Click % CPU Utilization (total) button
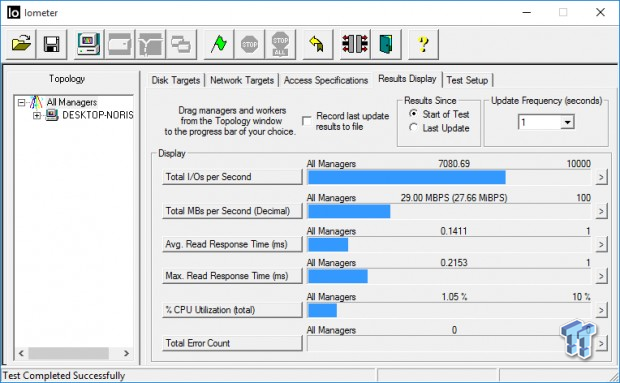This screenshot has height=383, width=620. pyautogui.click(x=232, y=310)
